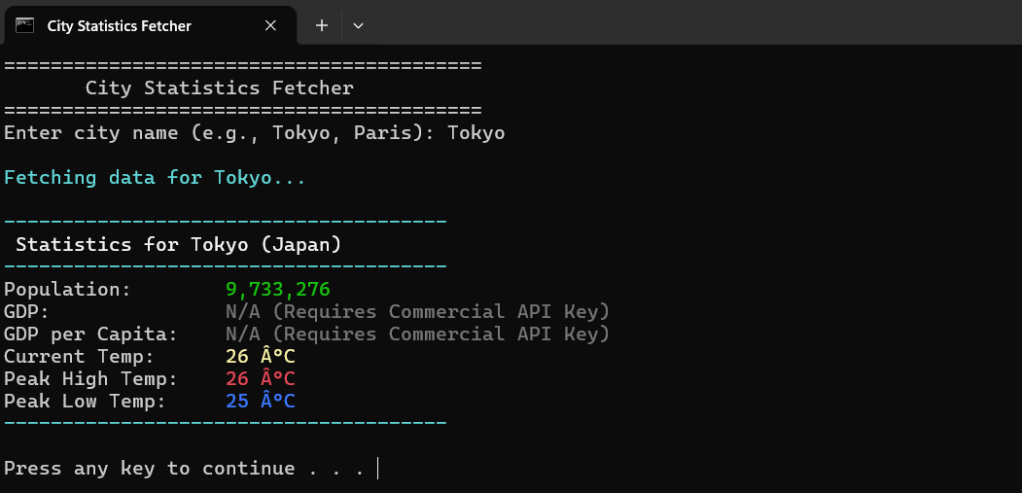Expand the new tab profile dropdown

coord(358,25)
